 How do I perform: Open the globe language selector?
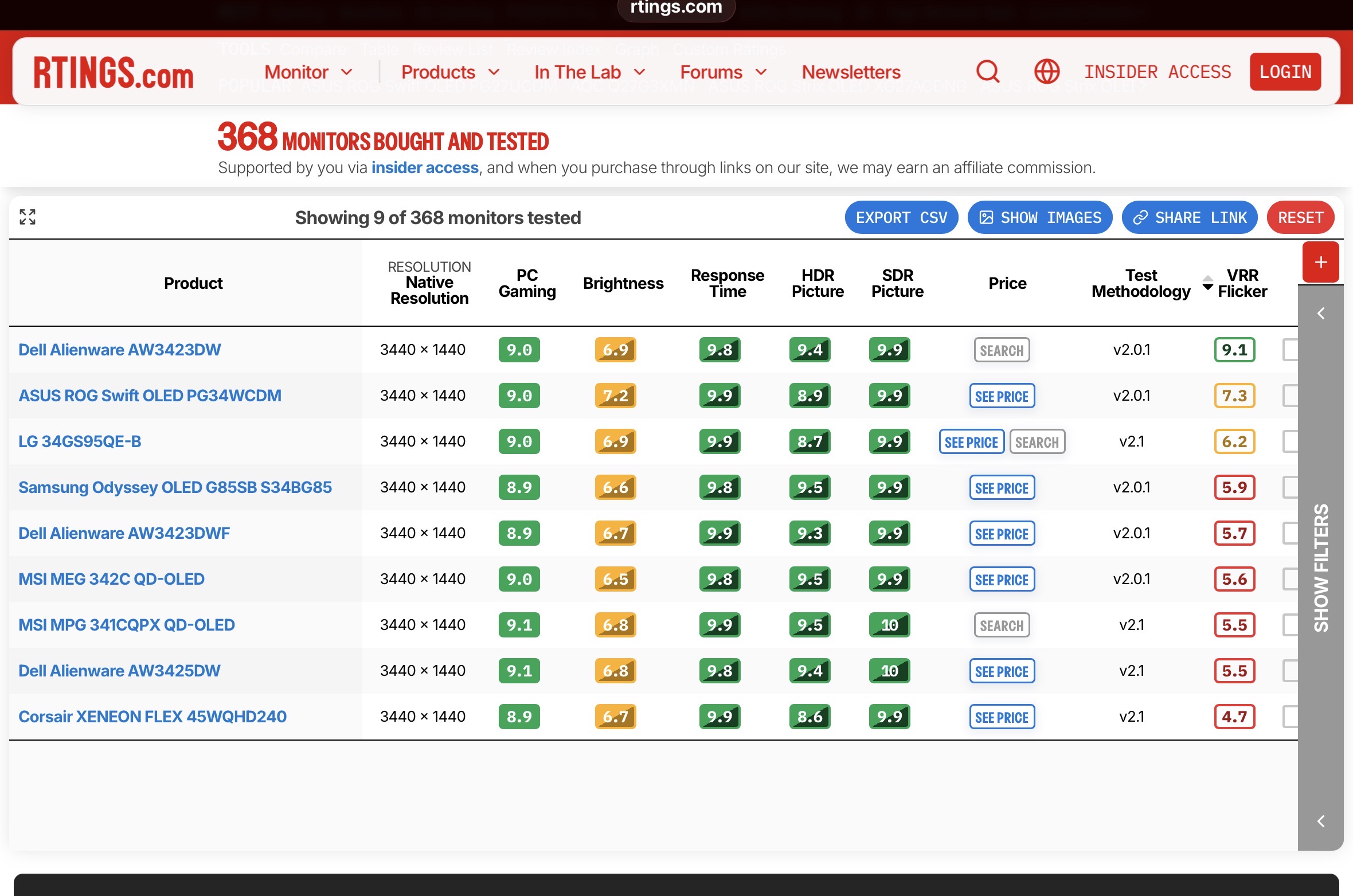coord(1046,72)
